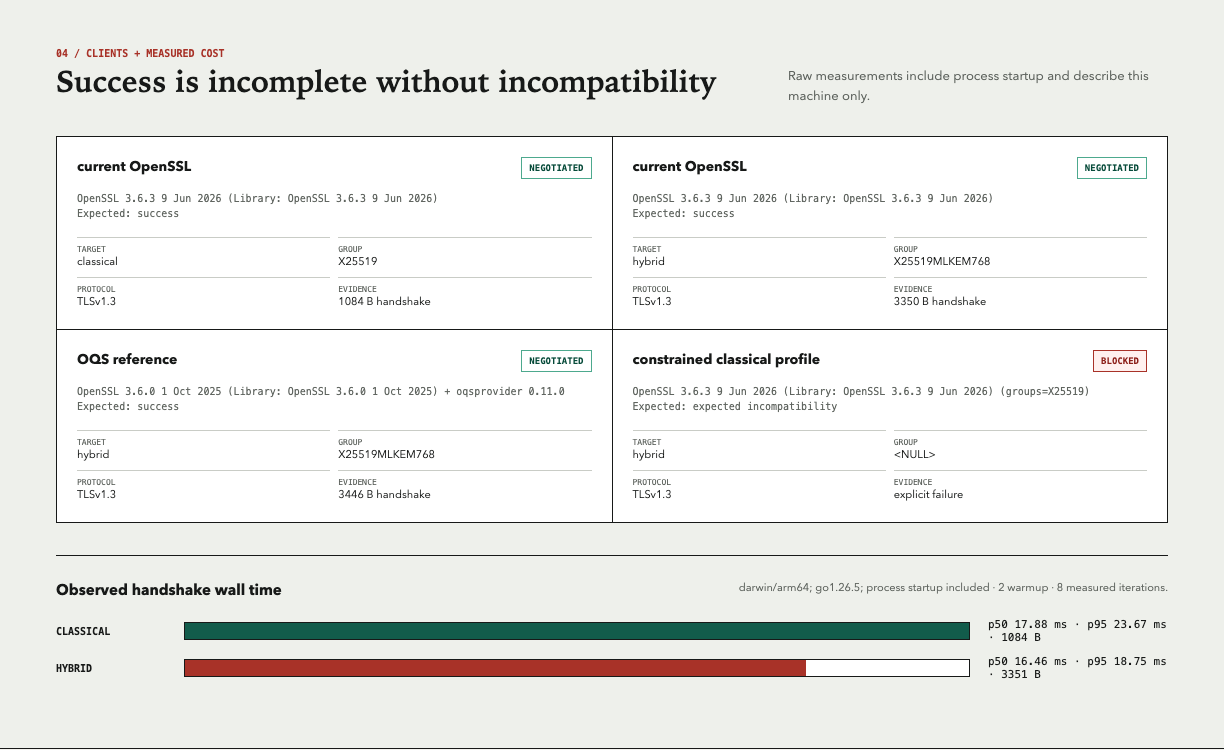Click the CLASSICAL row label
This screenshot has height=750, width=1224.
(x=83, y=631)
